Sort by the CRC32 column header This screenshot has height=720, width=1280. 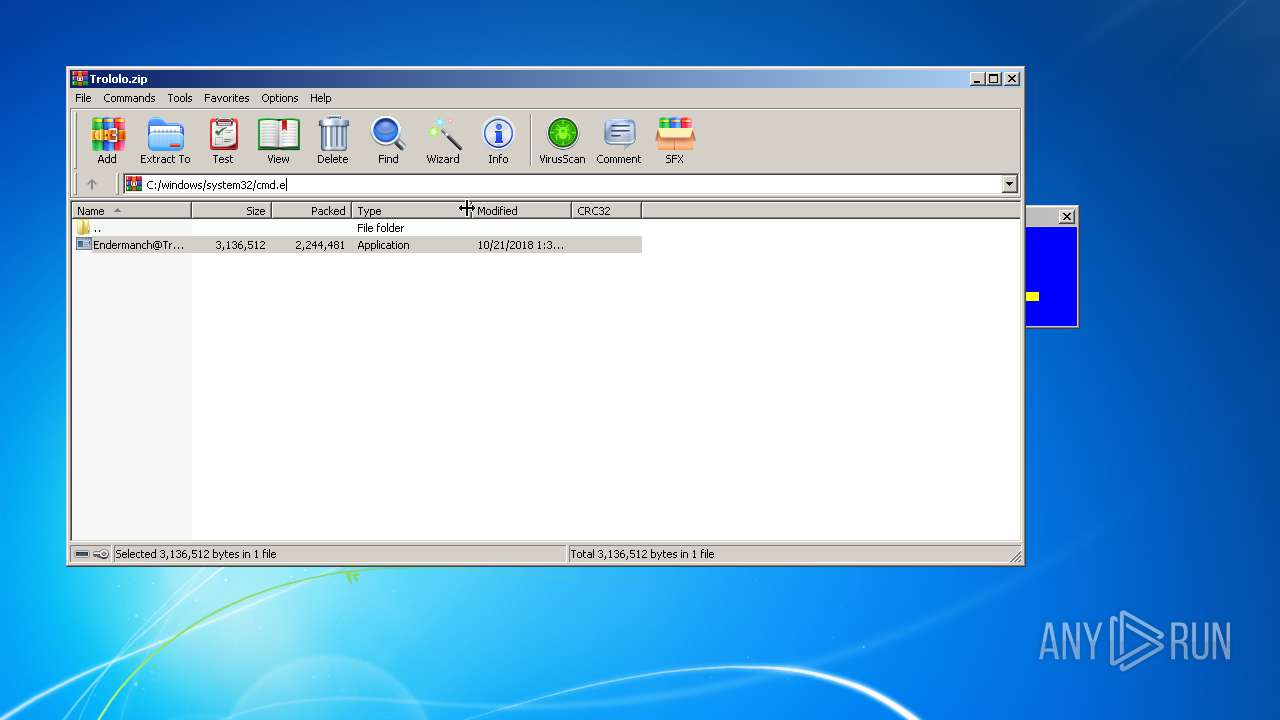[606, 211]
